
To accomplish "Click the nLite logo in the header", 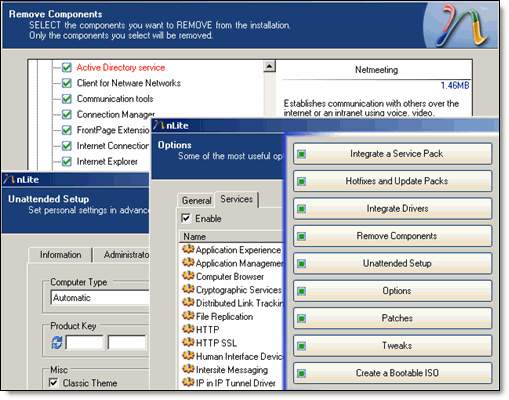I will coord(462,25).
